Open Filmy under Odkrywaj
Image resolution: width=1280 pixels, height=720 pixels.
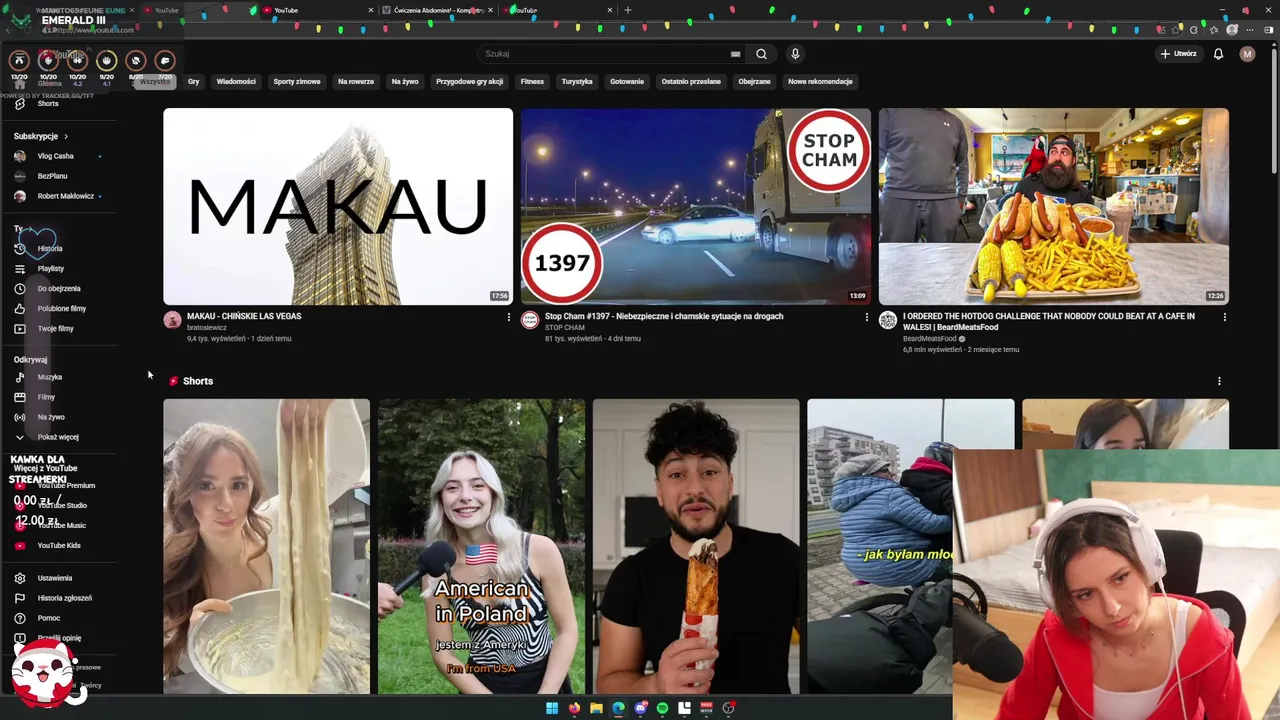pos(46,397)
